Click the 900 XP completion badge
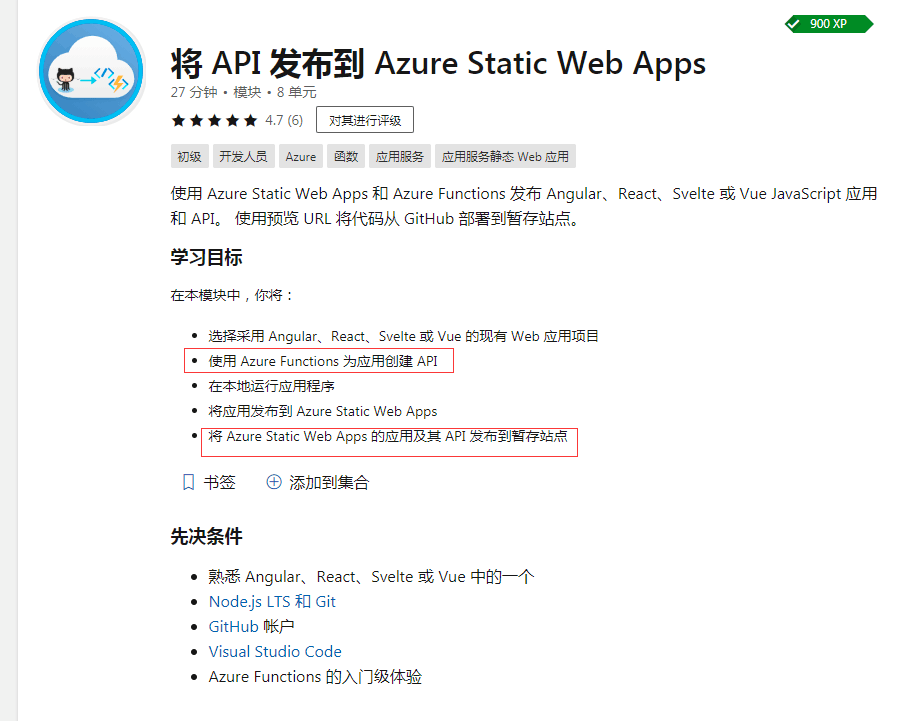The height and width of the screenshot is (721, 906). click(829, 24)
